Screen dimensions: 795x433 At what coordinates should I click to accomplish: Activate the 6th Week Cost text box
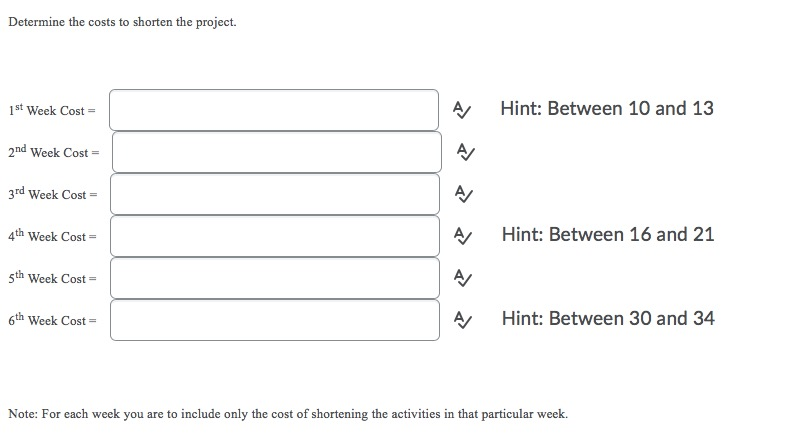coord(274,320)
